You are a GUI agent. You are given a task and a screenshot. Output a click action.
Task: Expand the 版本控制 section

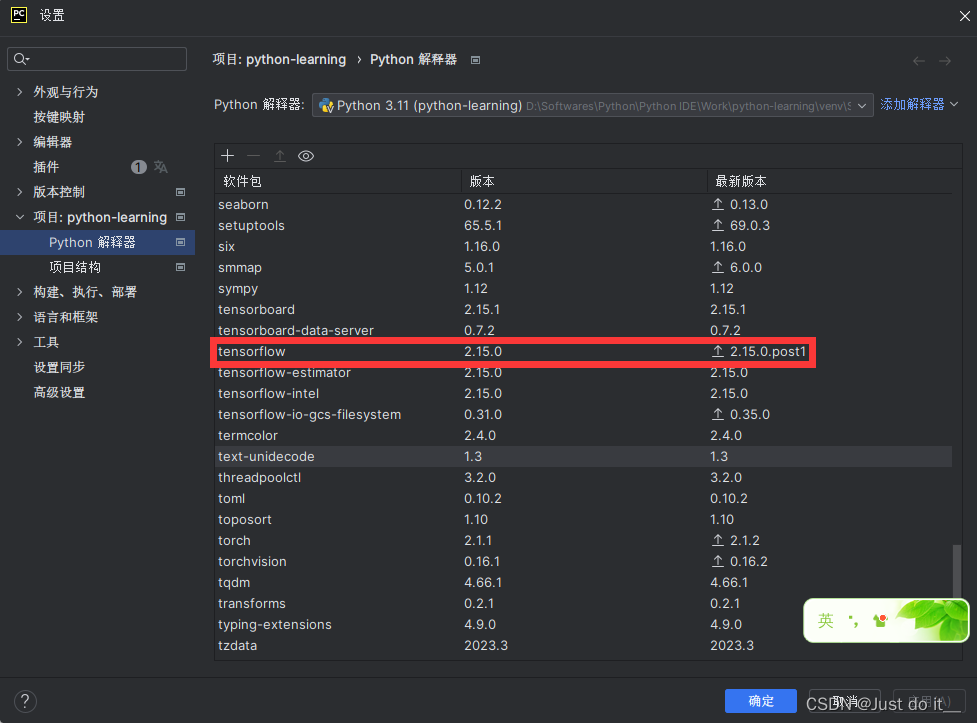pyautogui.click(x=19, y=192)
